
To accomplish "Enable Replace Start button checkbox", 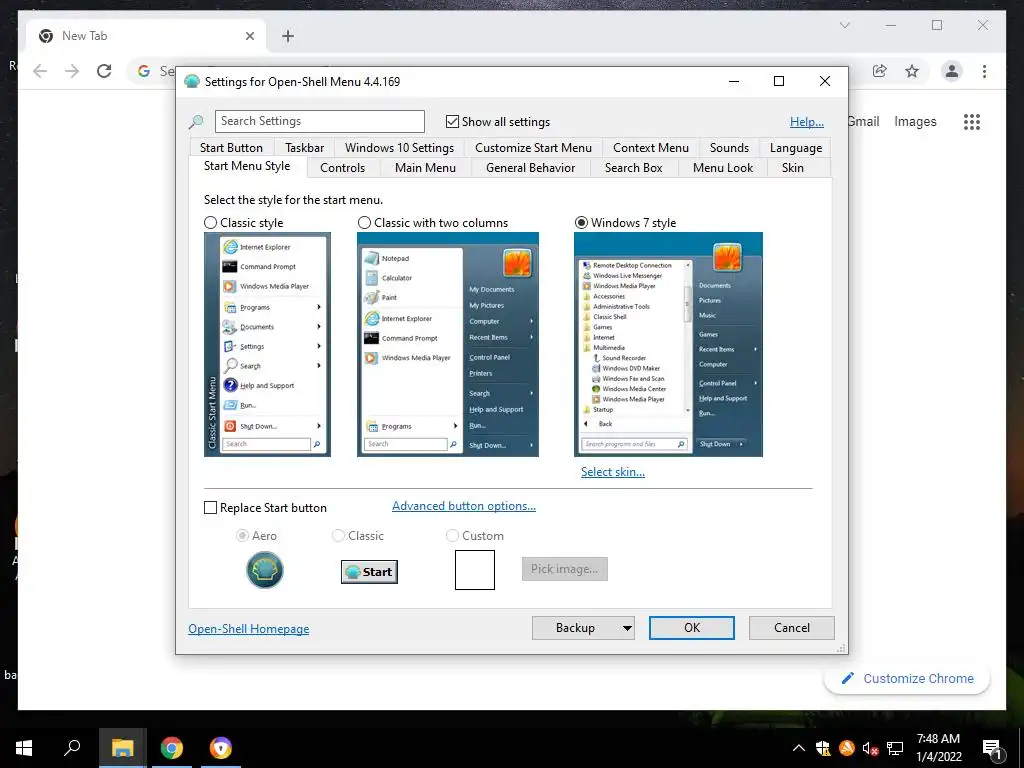I will tap(210, 507).
